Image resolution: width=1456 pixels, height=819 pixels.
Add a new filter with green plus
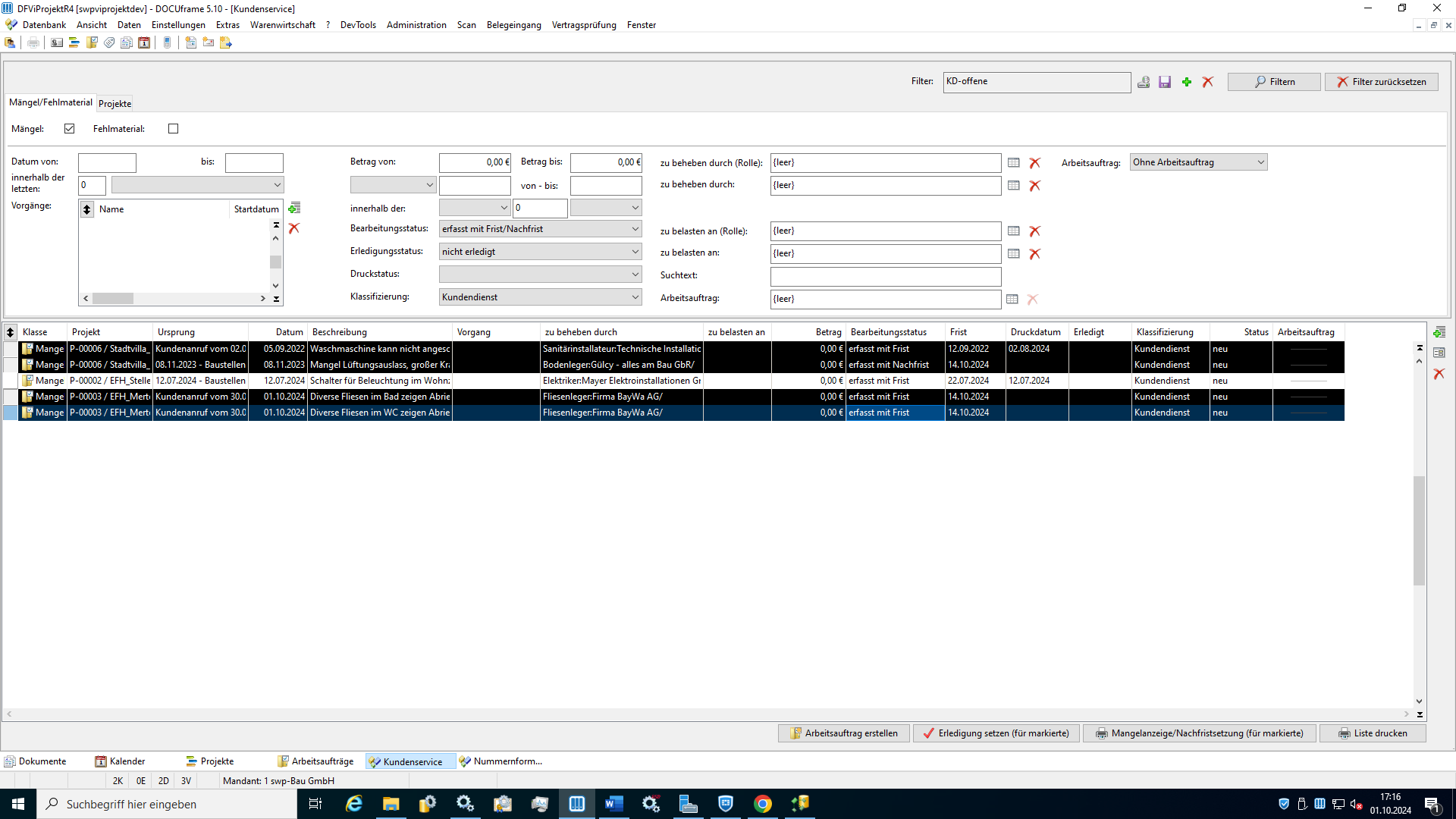(1187, 82)
